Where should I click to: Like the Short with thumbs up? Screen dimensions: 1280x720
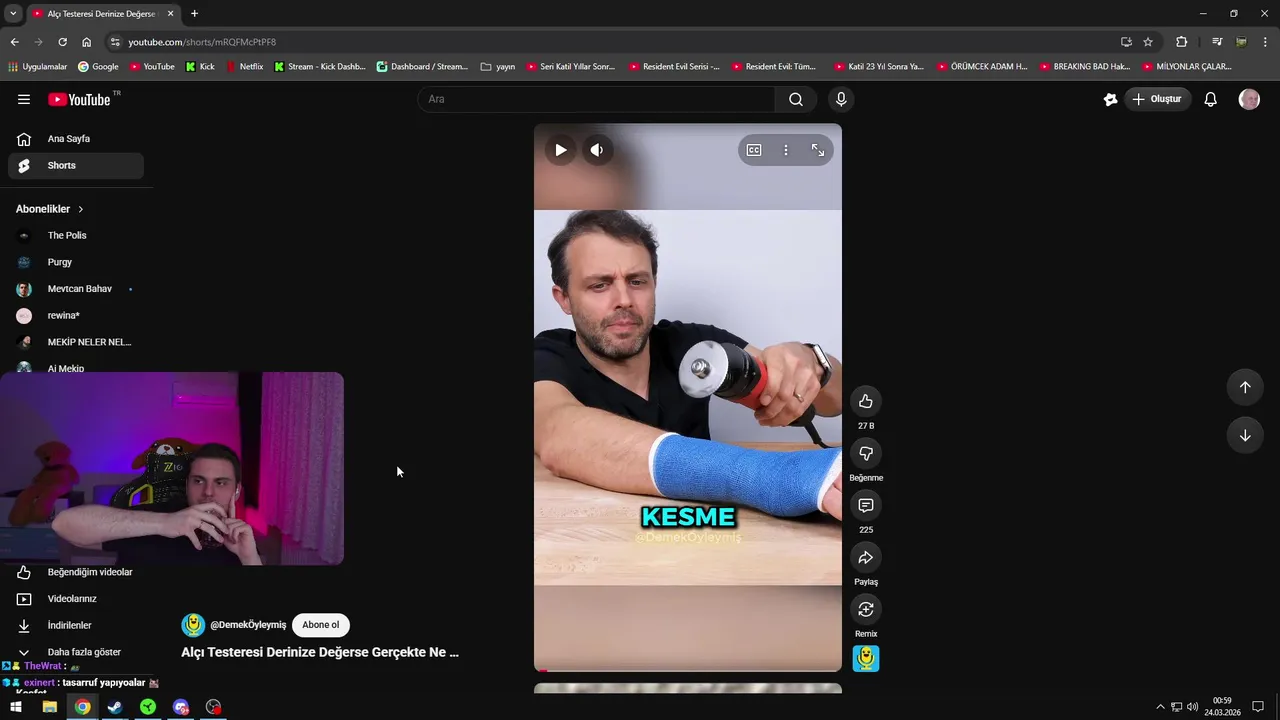pos(866,401)
